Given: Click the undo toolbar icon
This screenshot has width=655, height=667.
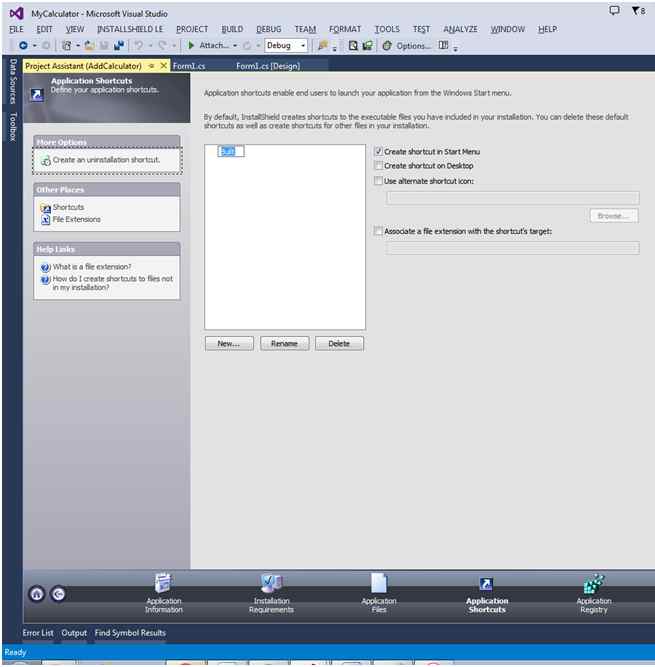Looking at the screenshot, I should click(139, 46).
